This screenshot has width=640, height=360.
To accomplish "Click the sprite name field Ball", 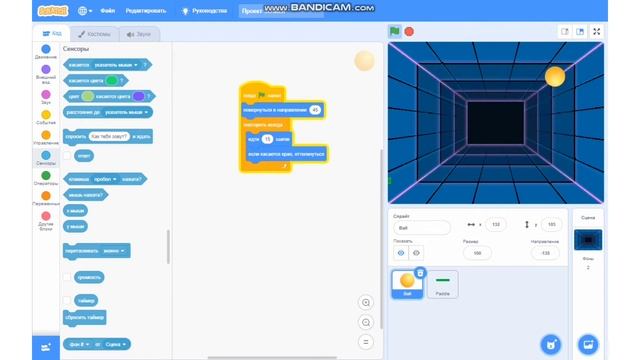I will 422,228.
